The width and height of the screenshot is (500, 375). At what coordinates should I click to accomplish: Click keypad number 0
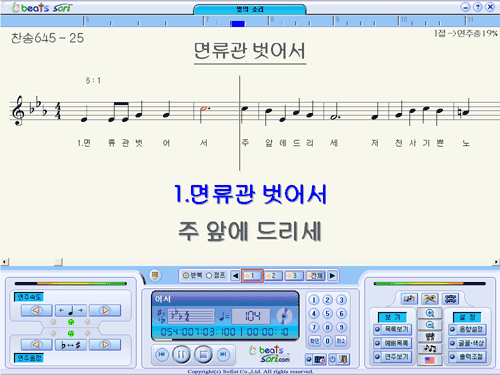327,341
